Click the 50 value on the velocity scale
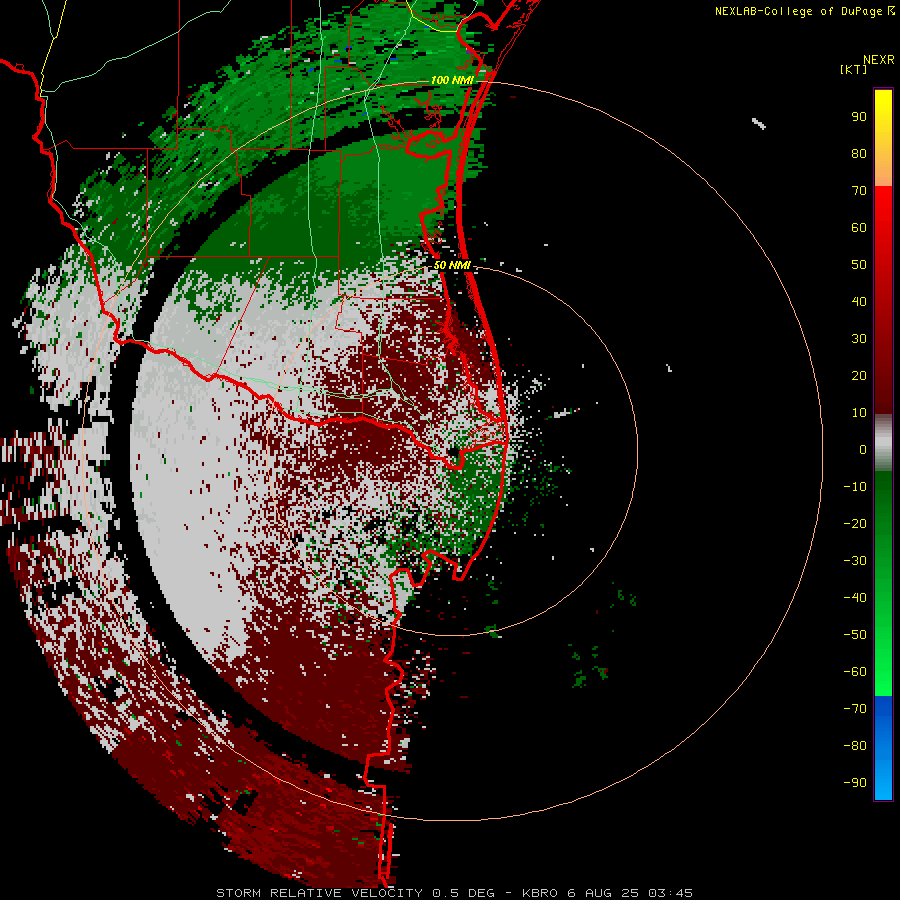This screenshot has height=900, width=900. [859, 265]
